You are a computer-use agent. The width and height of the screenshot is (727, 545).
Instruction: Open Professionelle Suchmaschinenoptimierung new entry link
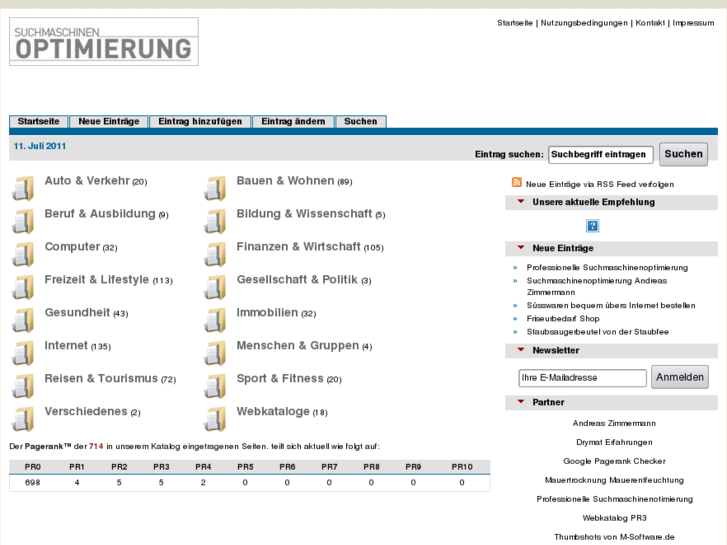pos(607,268)
